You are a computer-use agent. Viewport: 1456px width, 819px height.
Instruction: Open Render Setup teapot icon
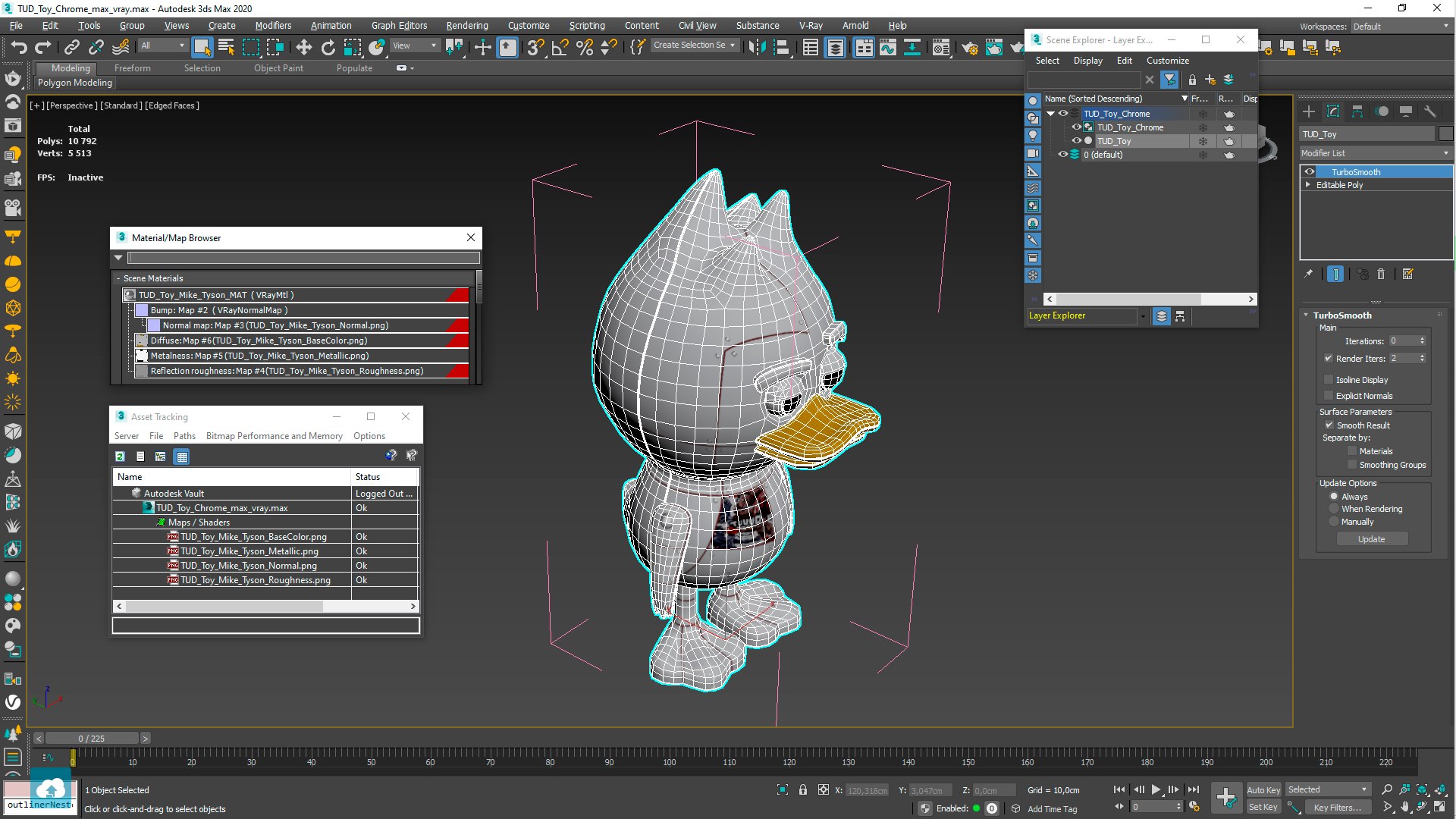(970, 48)
